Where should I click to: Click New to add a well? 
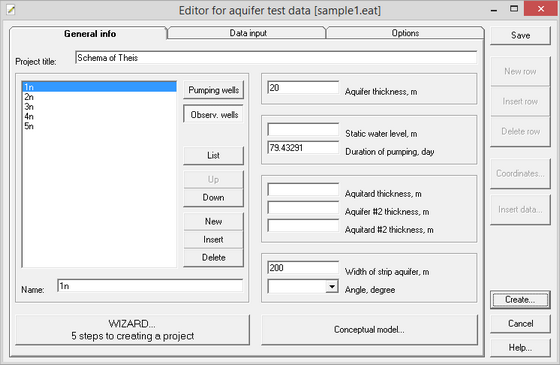[x=214, y=221]
